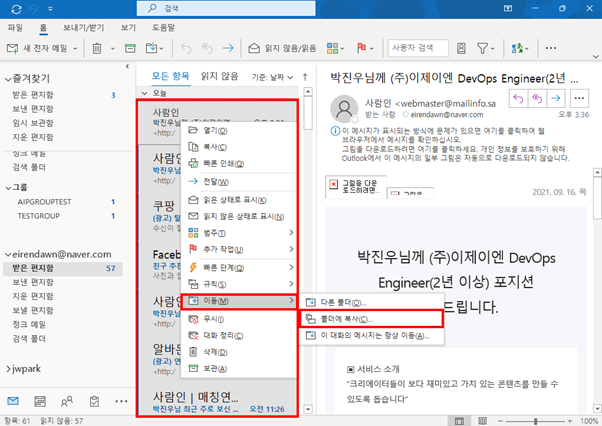Collapse the Groups (그룹) section
This screenshot has width=602, height=426.
point(8,188)
